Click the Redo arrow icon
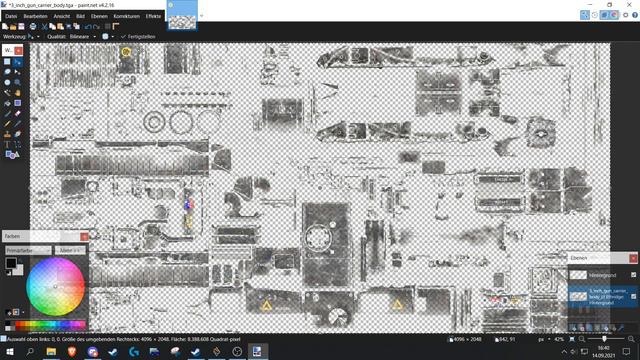The image size is (640, 360). pyautogui.click(x=96, y=27)
